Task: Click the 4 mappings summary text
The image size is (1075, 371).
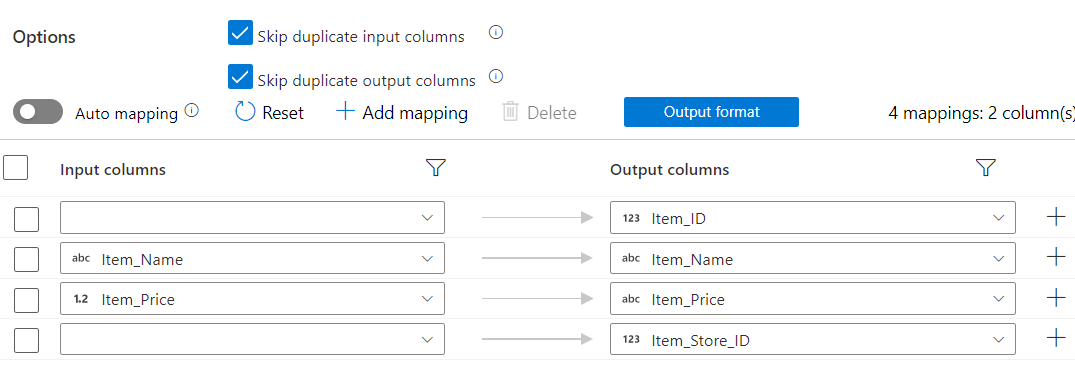Action: 981,113
